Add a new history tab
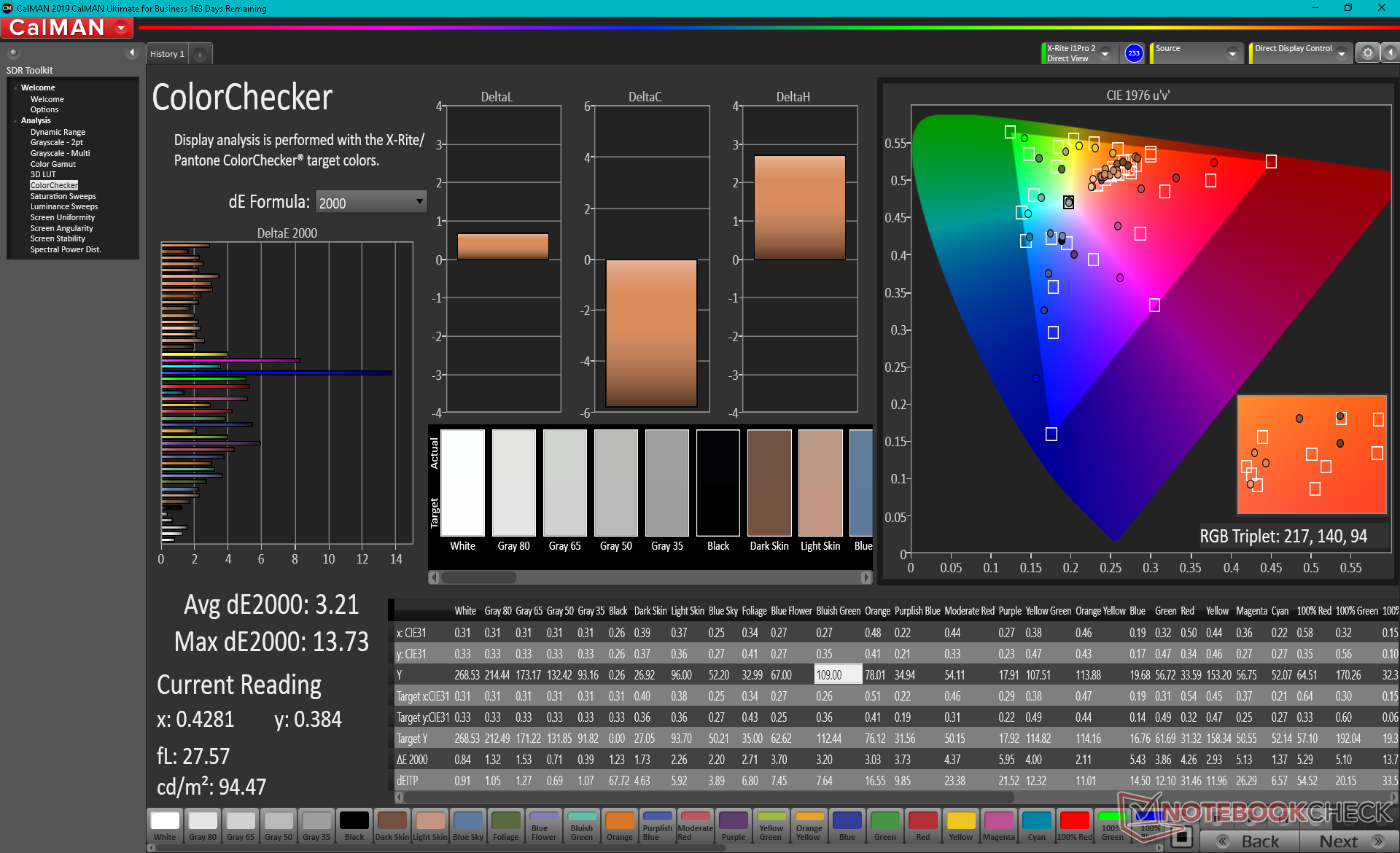The image size is (1400, 853). [200, 55]
